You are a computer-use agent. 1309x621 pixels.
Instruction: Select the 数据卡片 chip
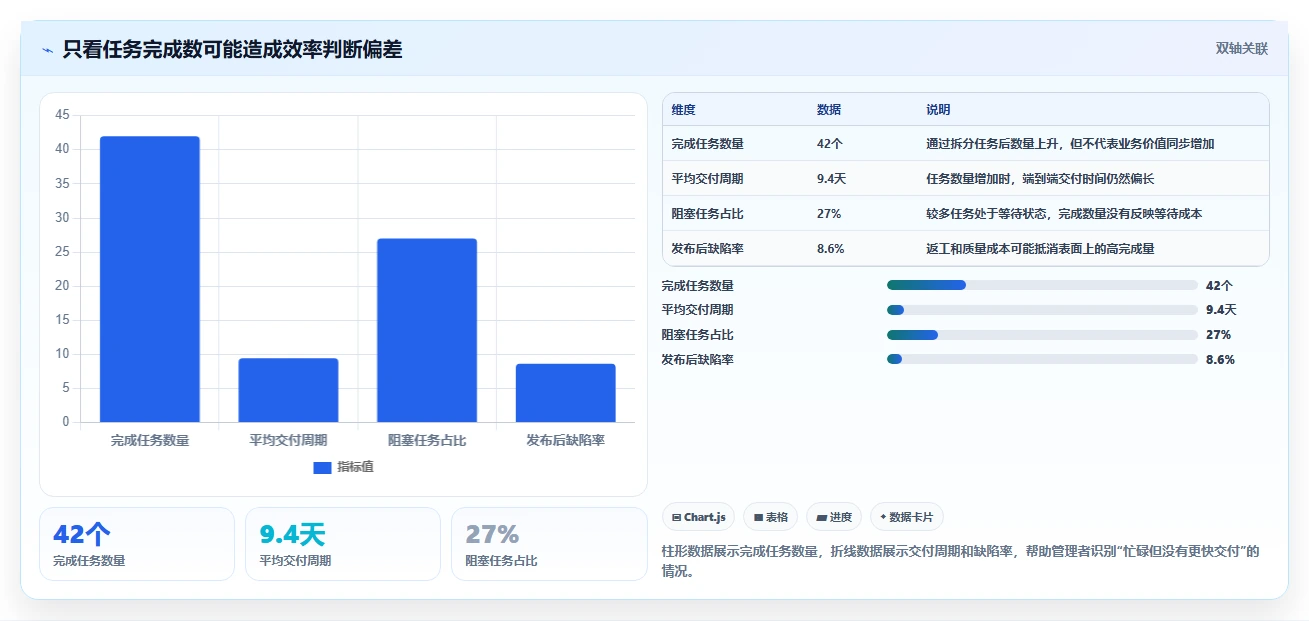pos(907,517)
